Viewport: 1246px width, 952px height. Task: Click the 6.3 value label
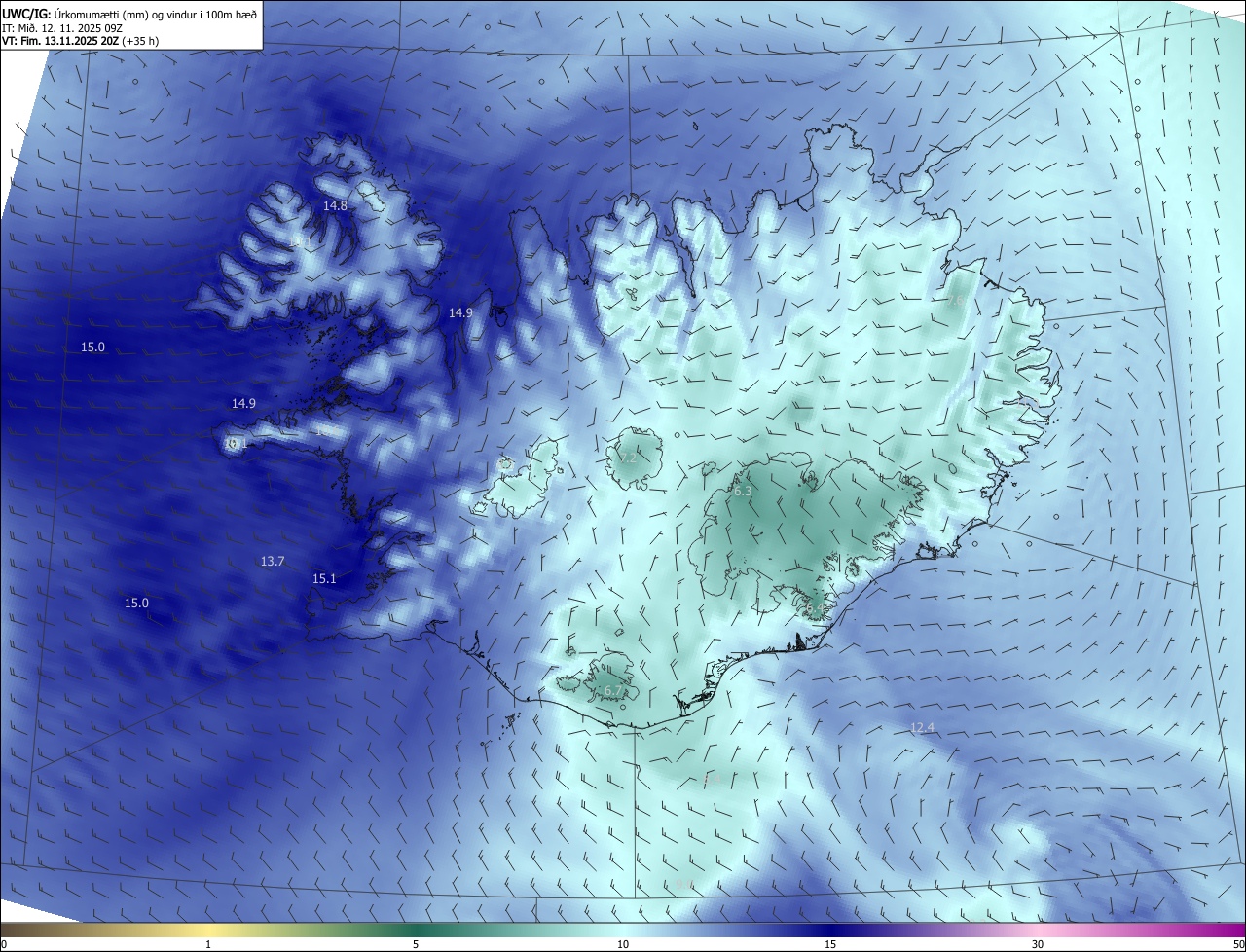pos(743,492)
